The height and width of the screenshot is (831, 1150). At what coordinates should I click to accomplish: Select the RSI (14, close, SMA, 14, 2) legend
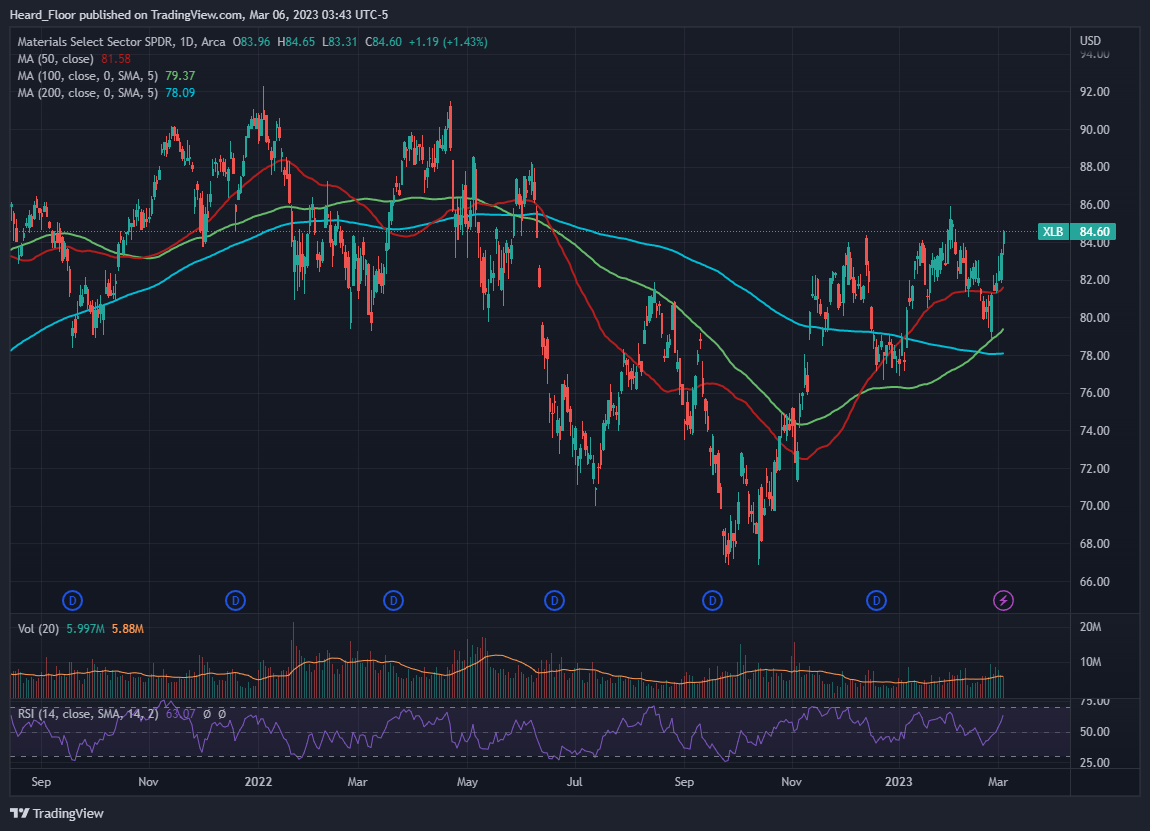click(x=88, y=714)
